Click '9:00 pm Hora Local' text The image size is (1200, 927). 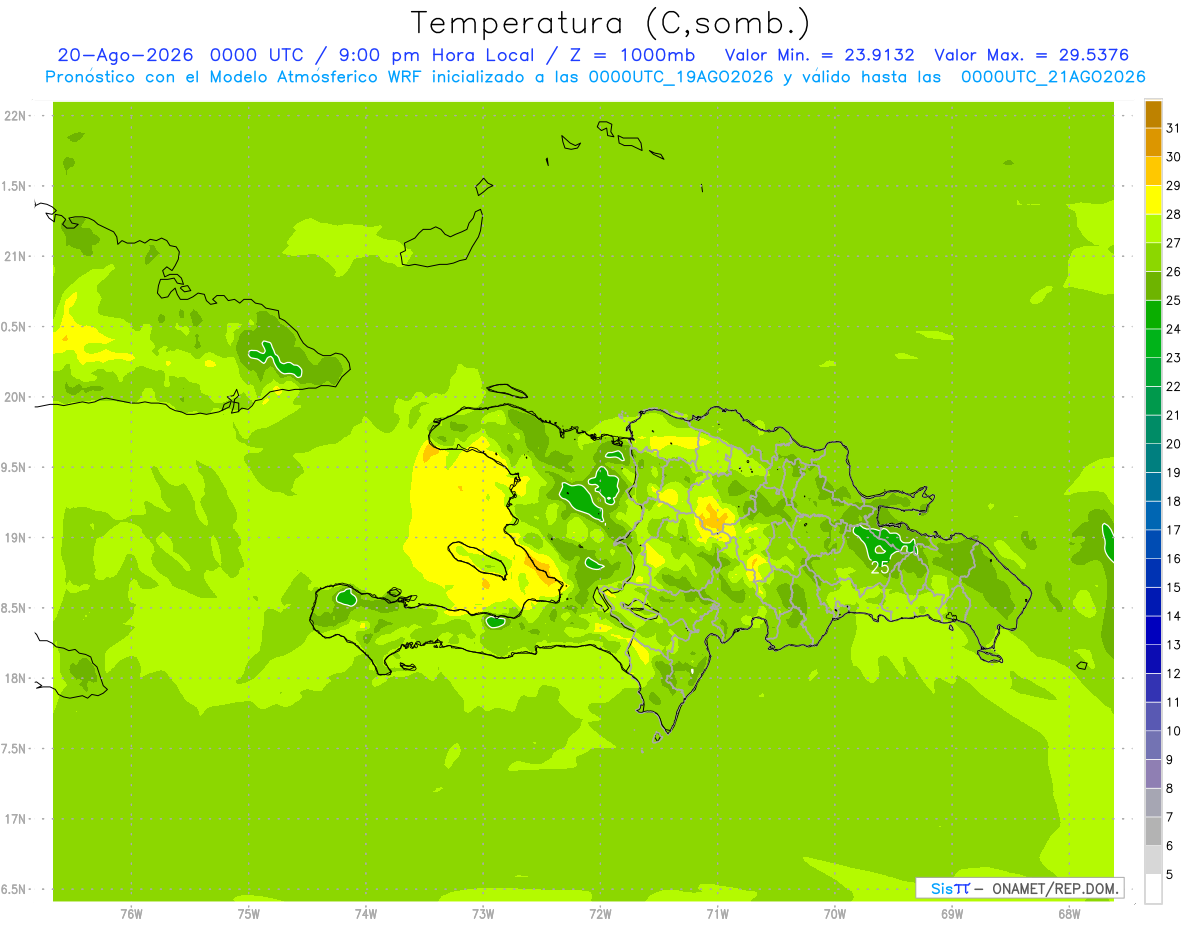coord(437,55)
